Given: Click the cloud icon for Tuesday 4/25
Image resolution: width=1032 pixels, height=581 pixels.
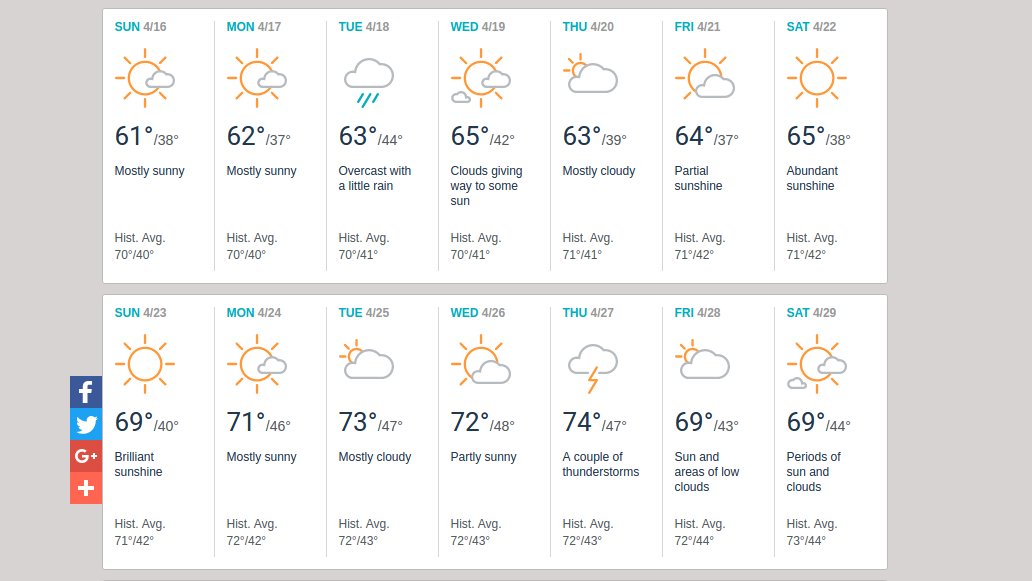Looking at the screenshot, I should (367, 362).
